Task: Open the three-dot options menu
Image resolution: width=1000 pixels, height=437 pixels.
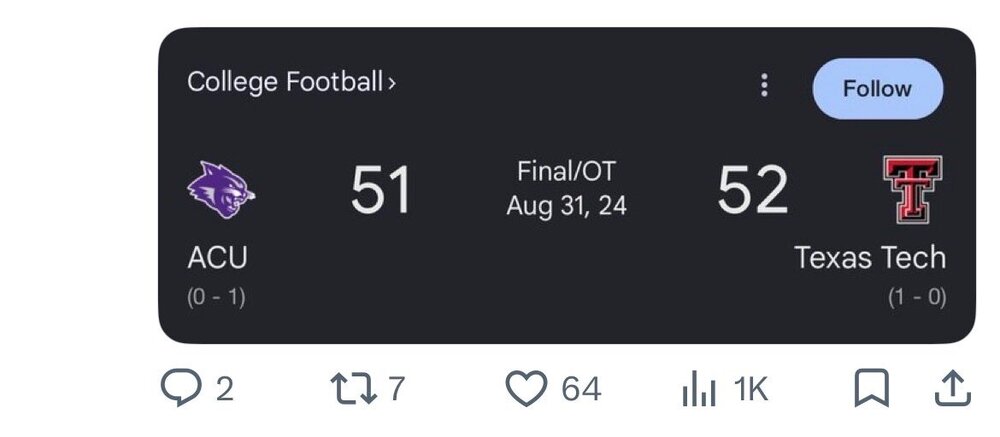Action: (764, 85)
